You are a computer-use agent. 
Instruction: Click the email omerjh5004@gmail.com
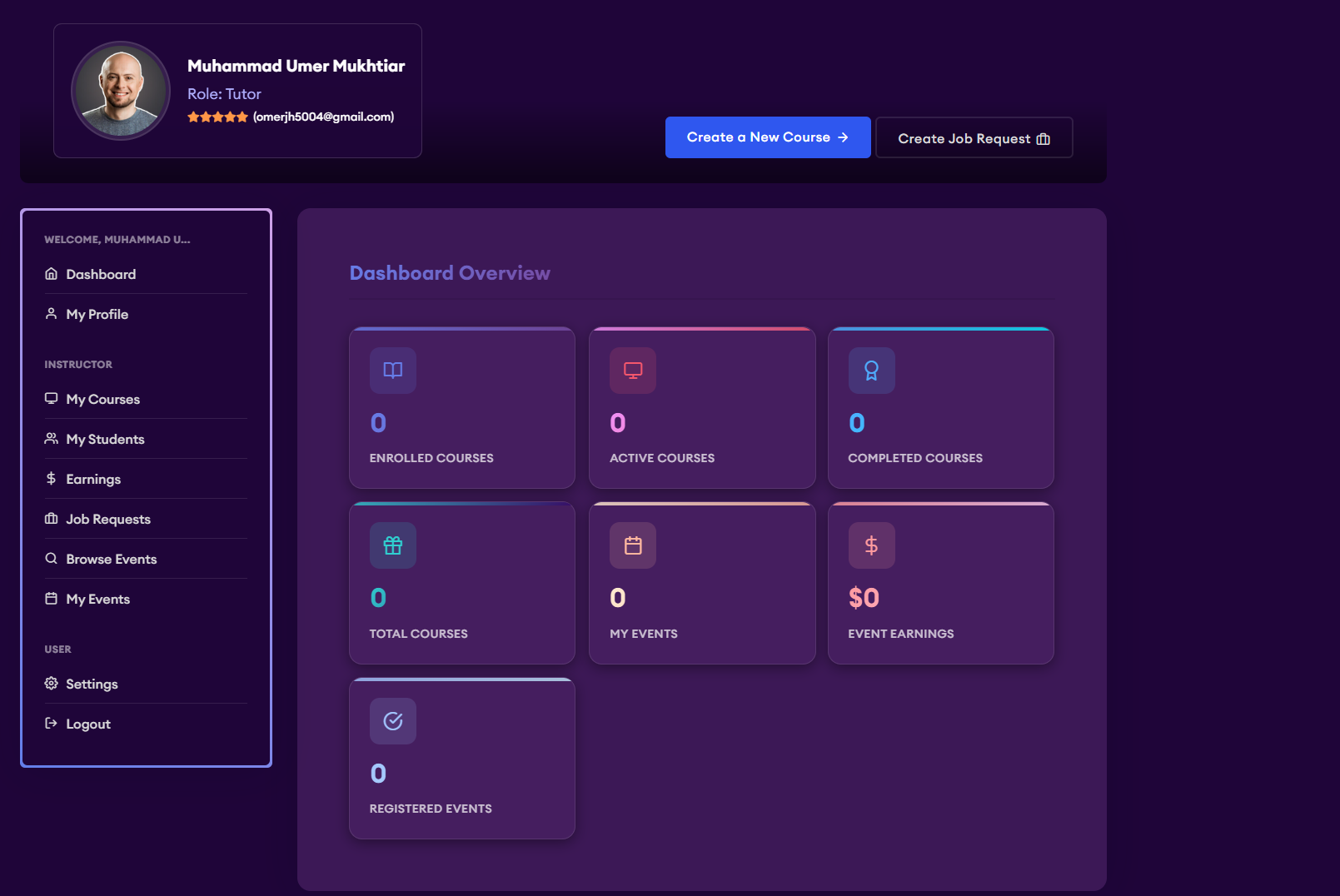(323, 117)
